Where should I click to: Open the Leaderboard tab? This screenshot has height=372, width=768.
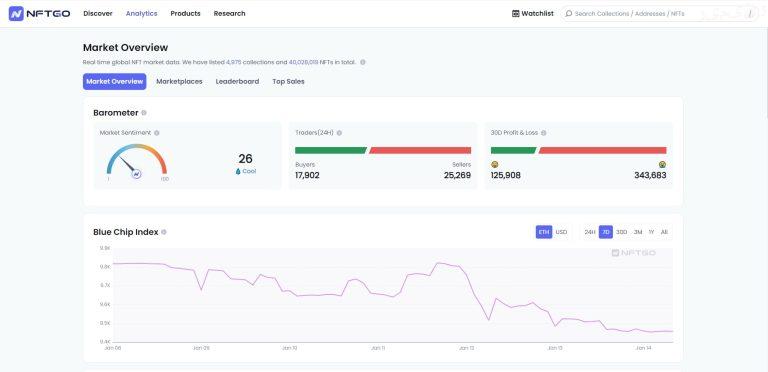point(237,82)
